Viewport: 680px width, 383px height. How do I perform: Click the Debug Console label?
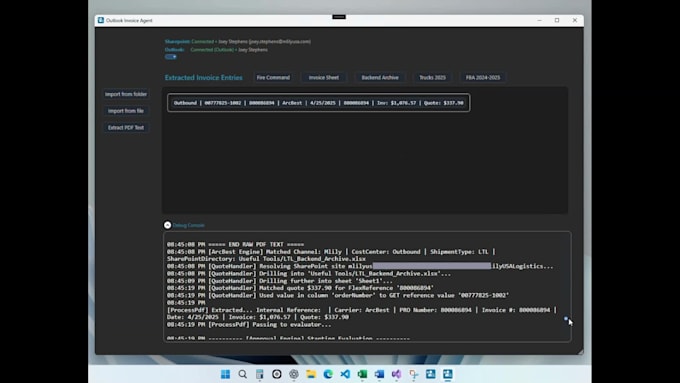pyautogui.click(x=189, y=226)
